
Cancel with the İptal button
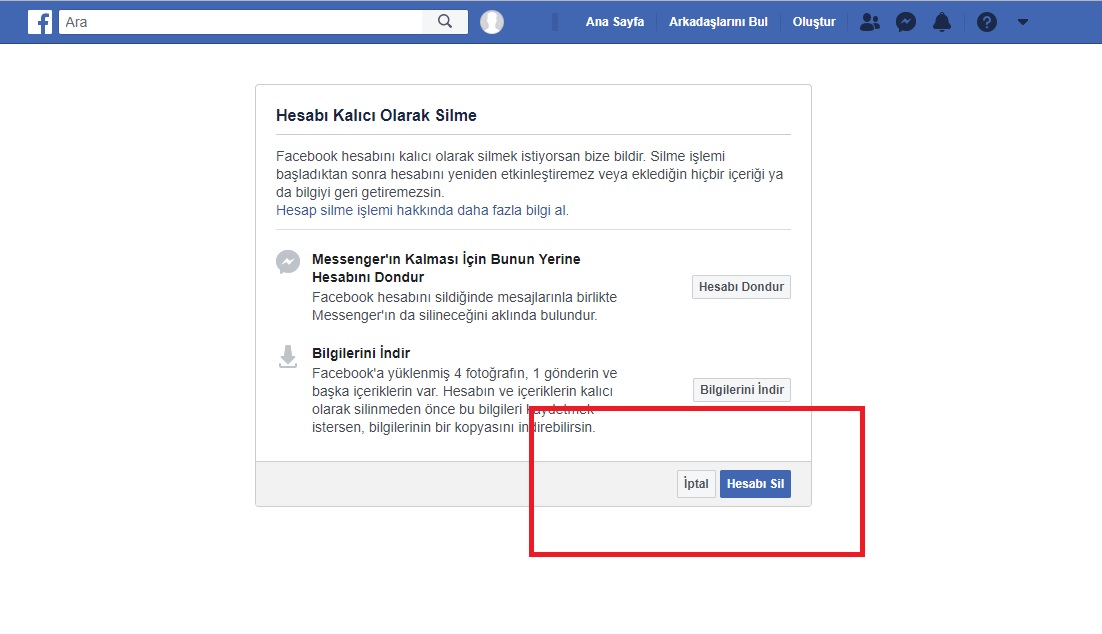click(696, 484)
